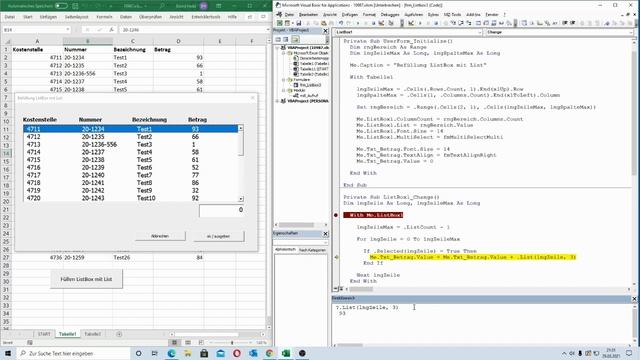
Task: Click the Abbrechen button in the userform
Action: tap(160, 236)
